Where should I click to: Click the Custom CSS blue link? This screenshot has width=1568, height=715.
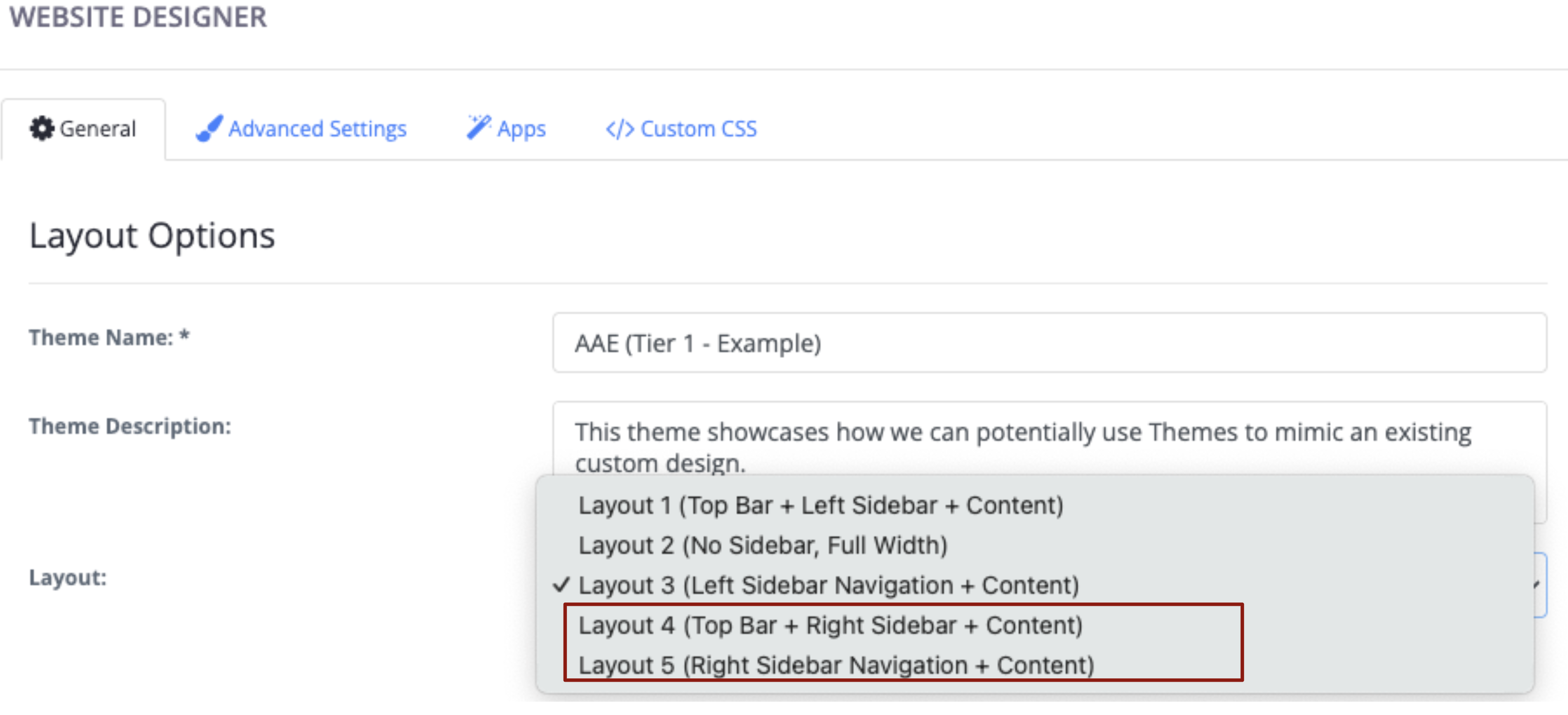coord(700,129)
